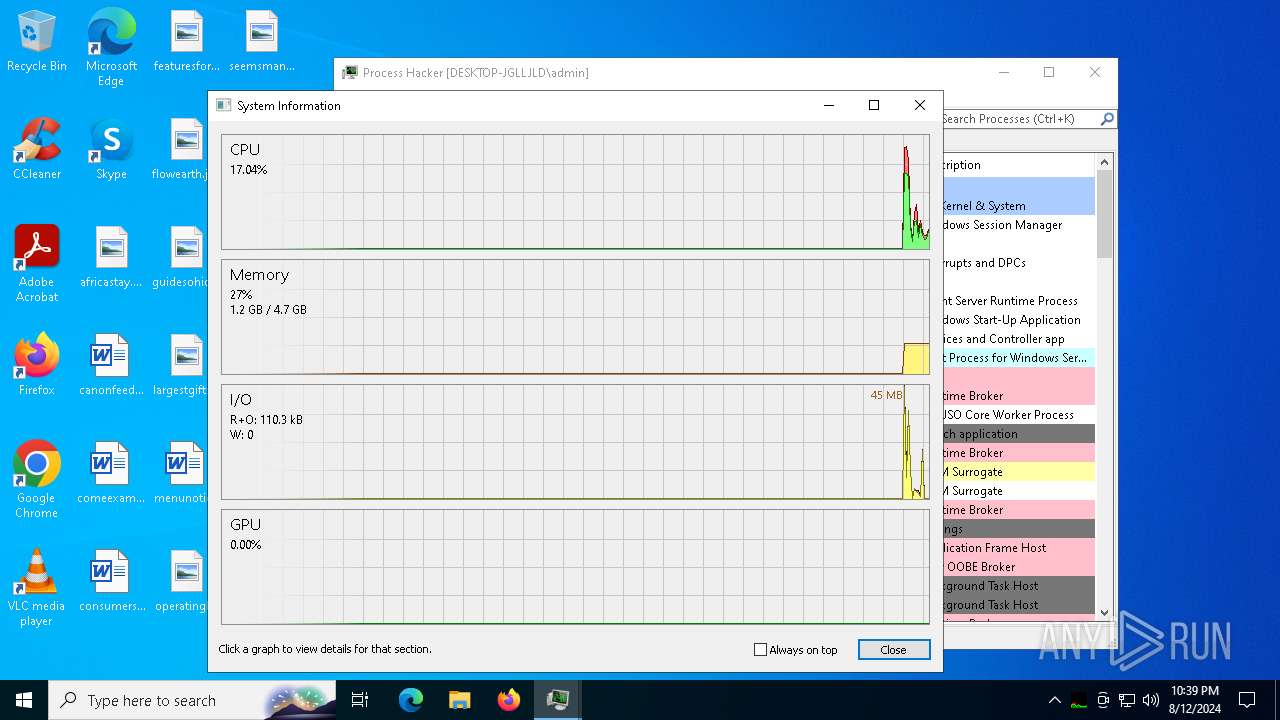Select the Windows Start-Up Application row
Viewport: 1280px width, 720px height.
point(1019,320)
